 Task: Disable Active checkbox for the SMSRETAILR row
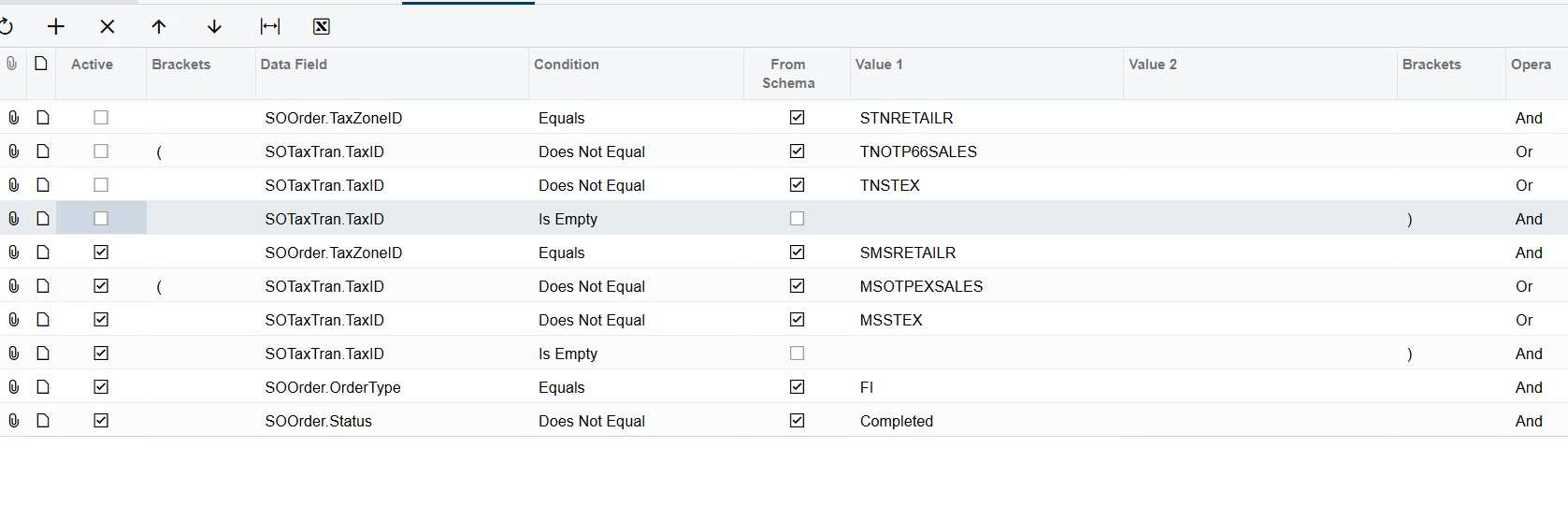pyautogui.click(x=101, y=253)
